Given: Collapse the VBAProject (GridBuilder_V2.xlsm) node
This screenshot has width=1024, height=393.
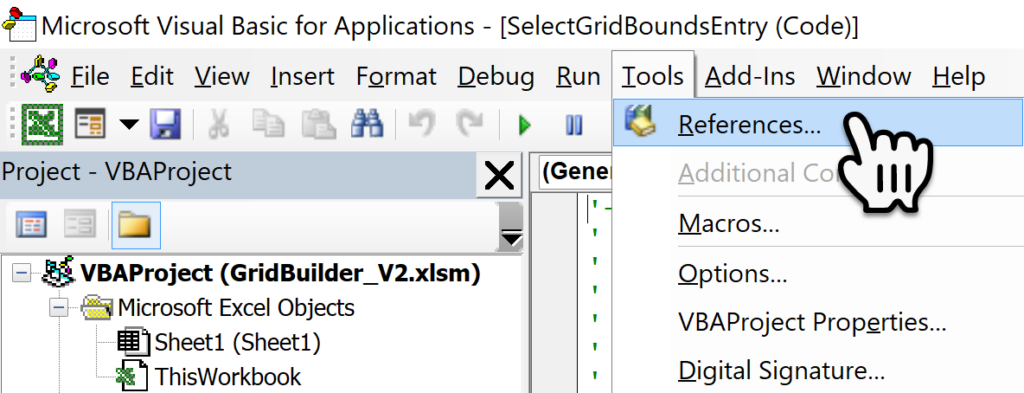Looking at the screenshot, I should [22, 273].
